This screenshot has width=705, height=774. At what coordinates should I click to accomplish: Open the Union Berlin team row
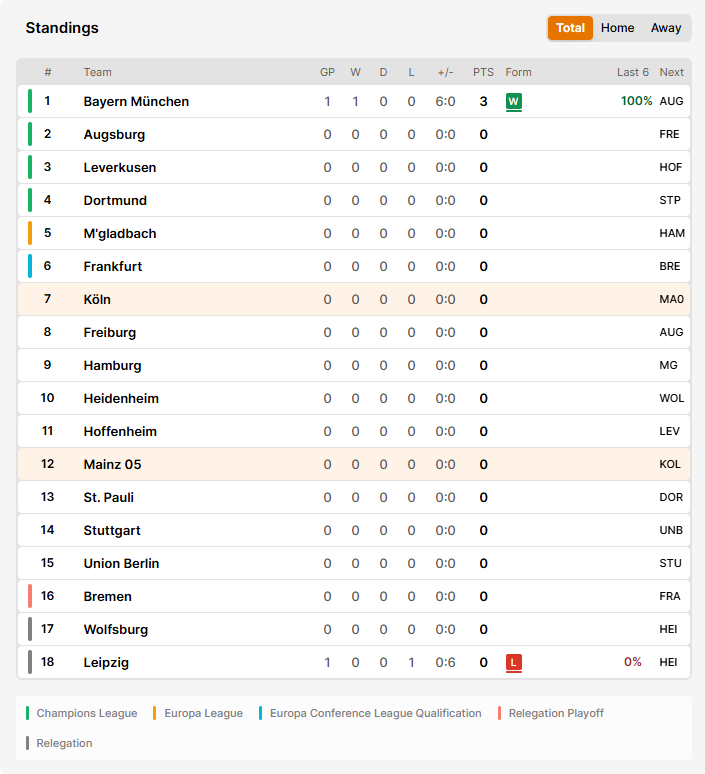[354, 563]
